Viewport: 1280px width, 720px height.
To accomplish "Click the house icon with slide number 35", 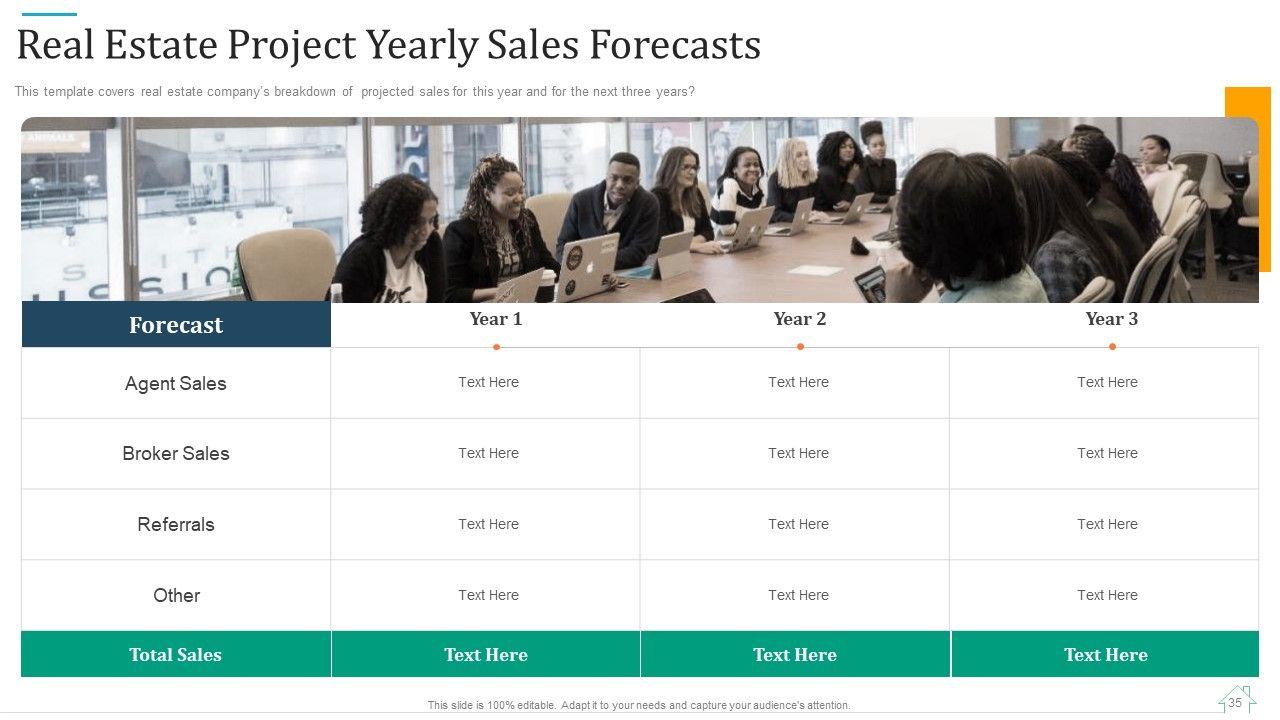I will point(1236,701).
